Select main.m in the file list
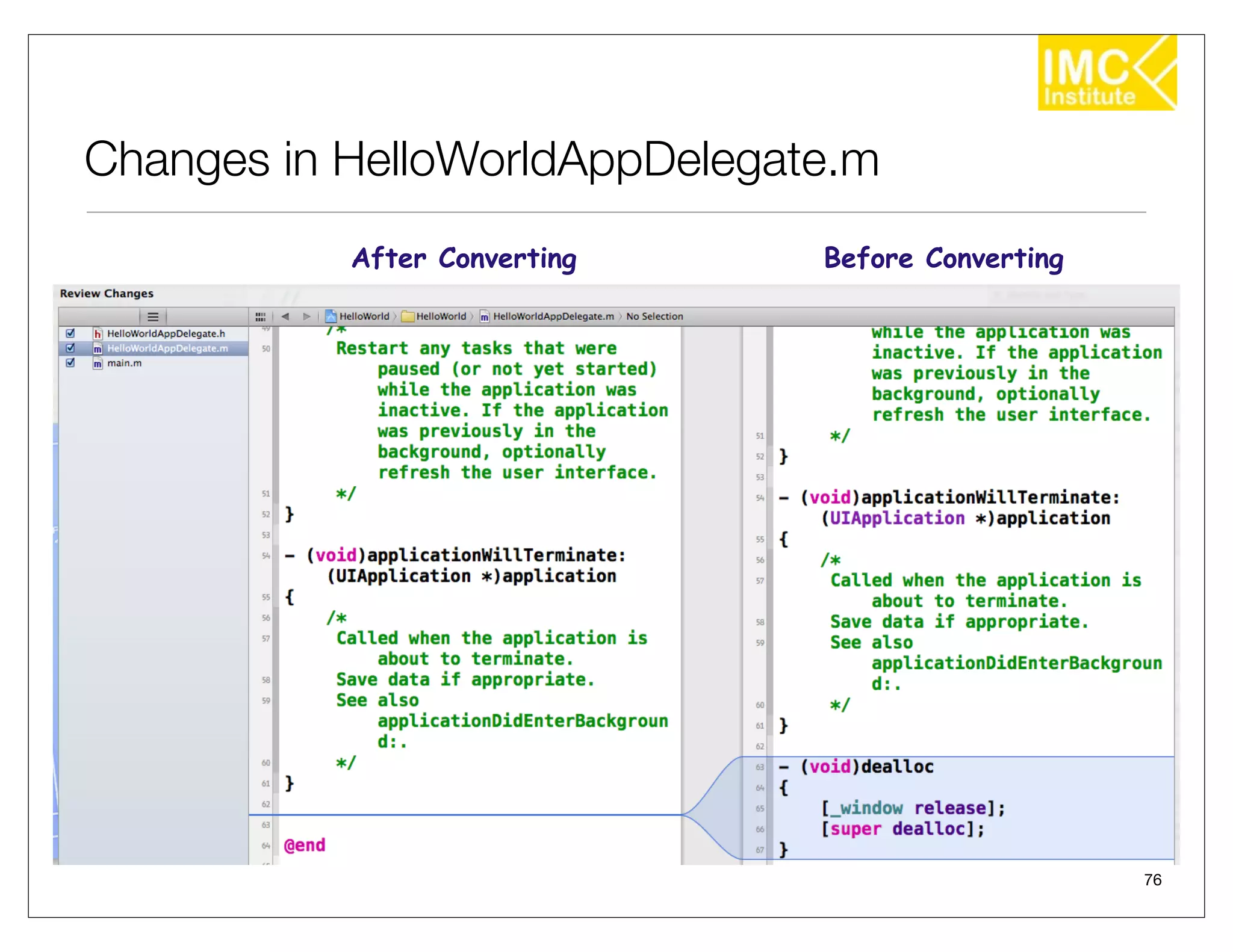This screenshot has width=1233, height=952. point(124,363)
